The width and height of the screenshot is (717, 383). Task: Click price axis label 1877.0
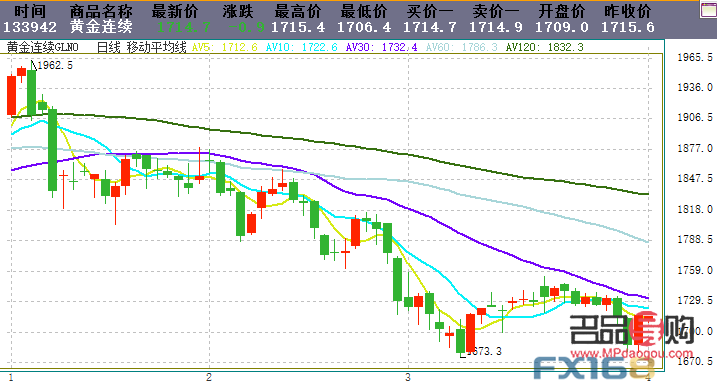[695, 148]
